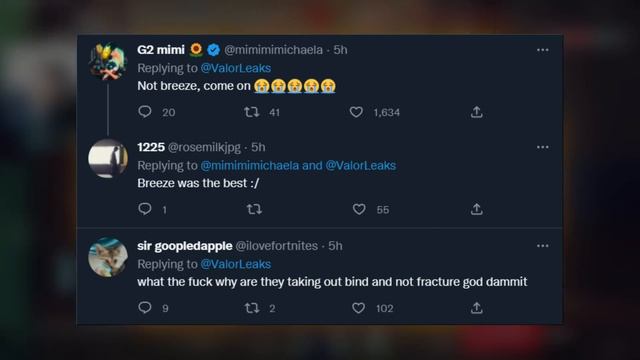640x360 pixels.
Task: Open more options on 1225's tweet
Action: [542, 147]
